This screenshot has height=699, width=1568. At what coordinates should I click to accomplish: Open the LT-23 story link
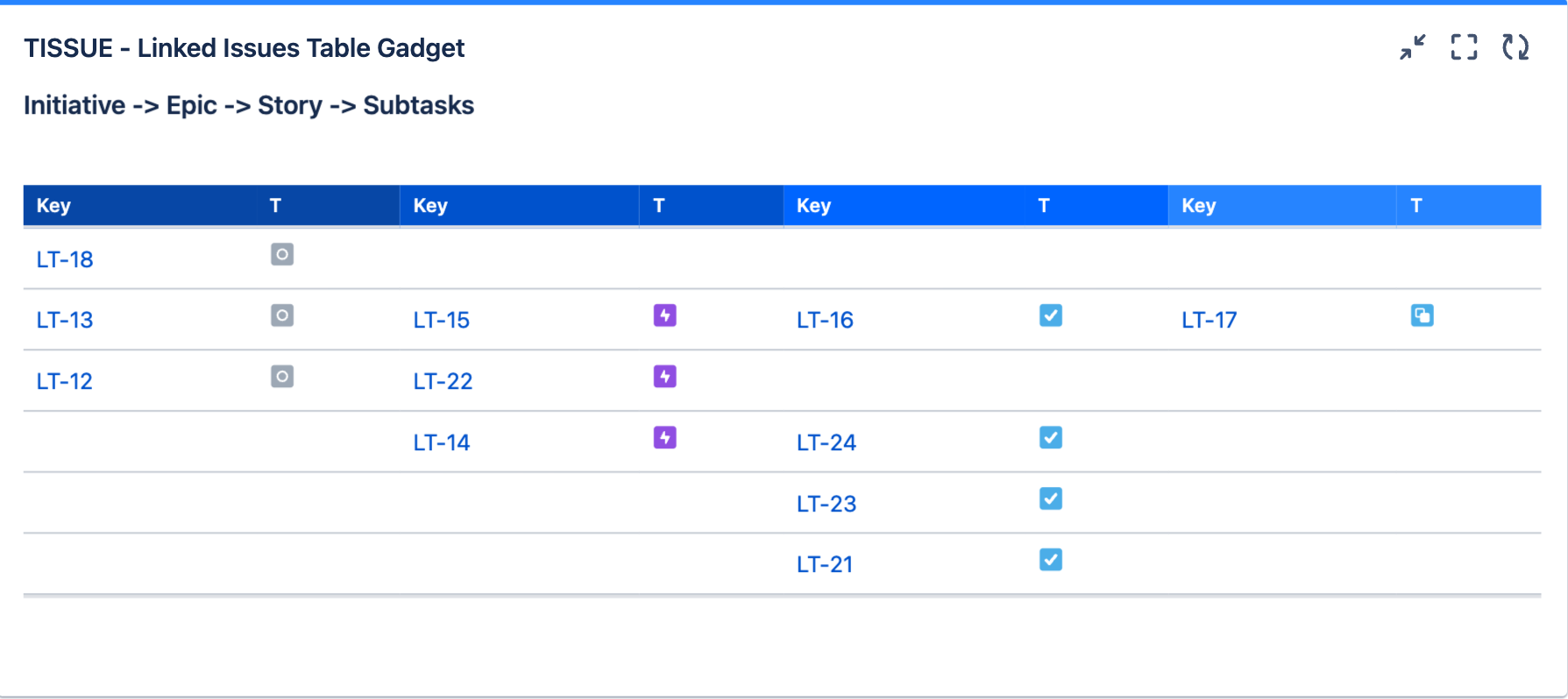[826, 504]
